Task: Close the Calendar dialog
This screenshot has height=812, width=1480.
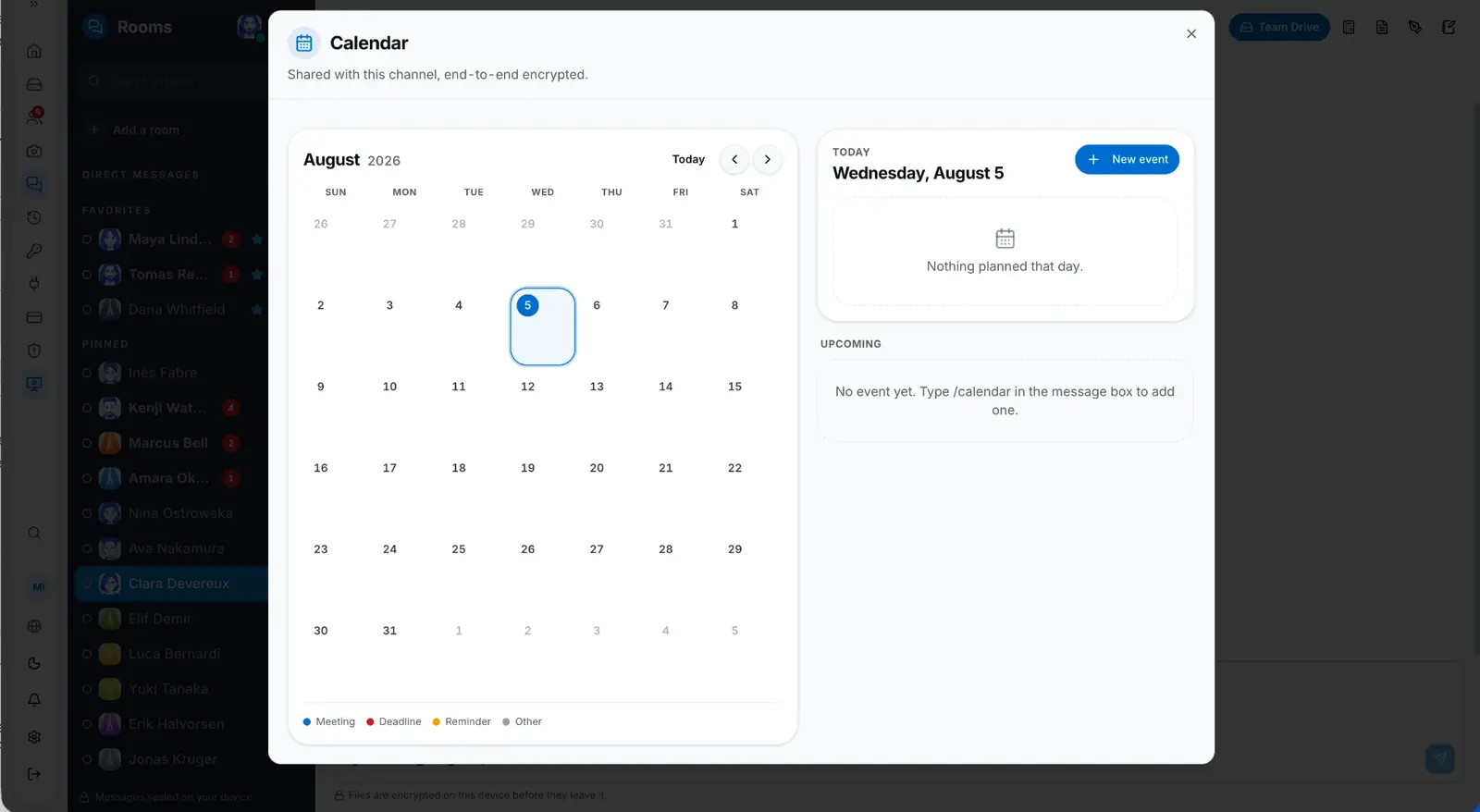Action: pos(1191,33)
